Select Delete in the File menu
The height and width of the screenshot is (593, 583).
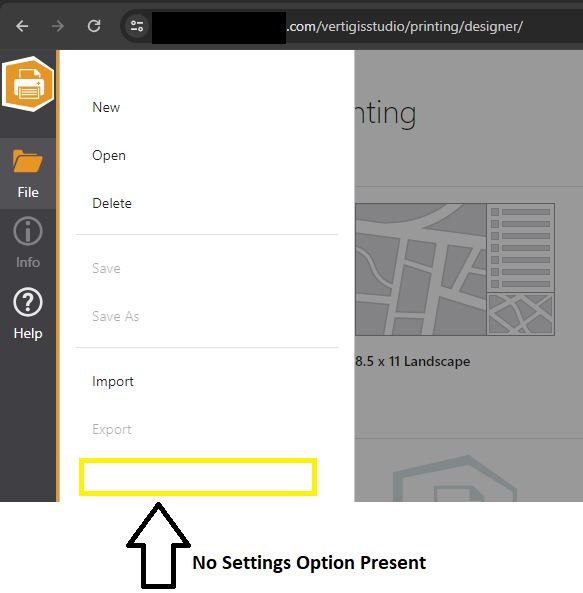click(x=112, y=203)
